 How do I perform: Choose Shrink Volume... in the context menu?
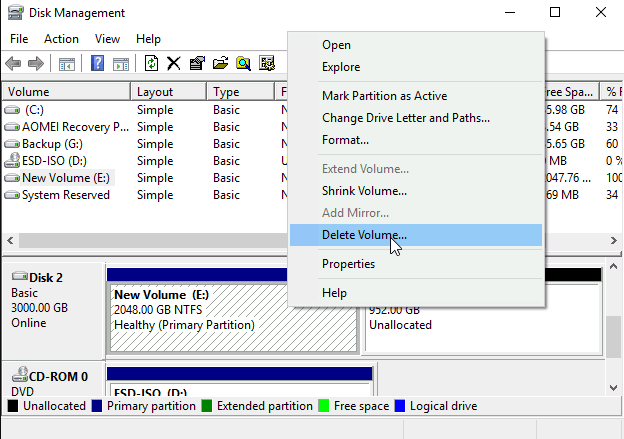[416, 191]
